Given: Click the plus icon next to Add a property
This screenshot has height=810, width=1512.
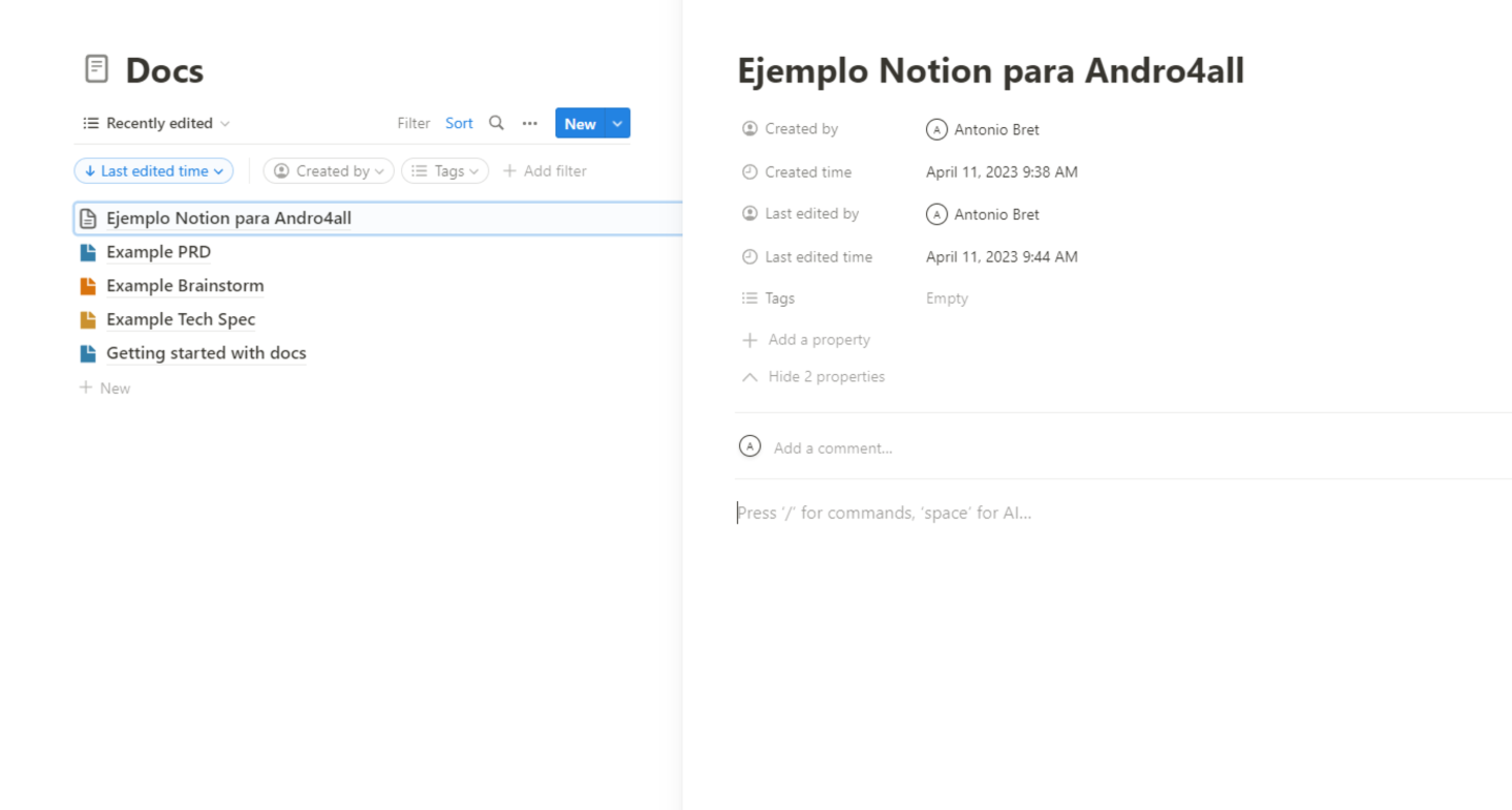Looking at the screenshot, I should click(x=750, y=340).
